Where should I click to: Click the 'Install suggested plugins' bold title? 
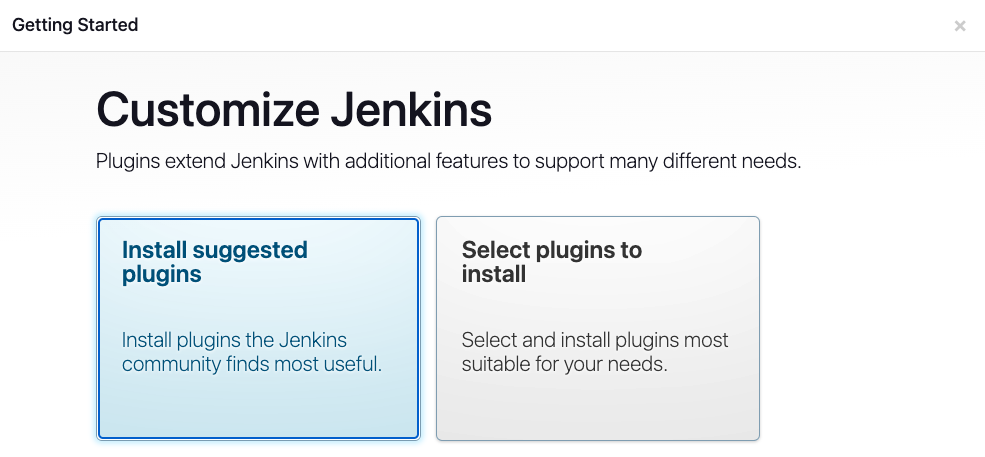pyautogui.click(x=214, y=262)
